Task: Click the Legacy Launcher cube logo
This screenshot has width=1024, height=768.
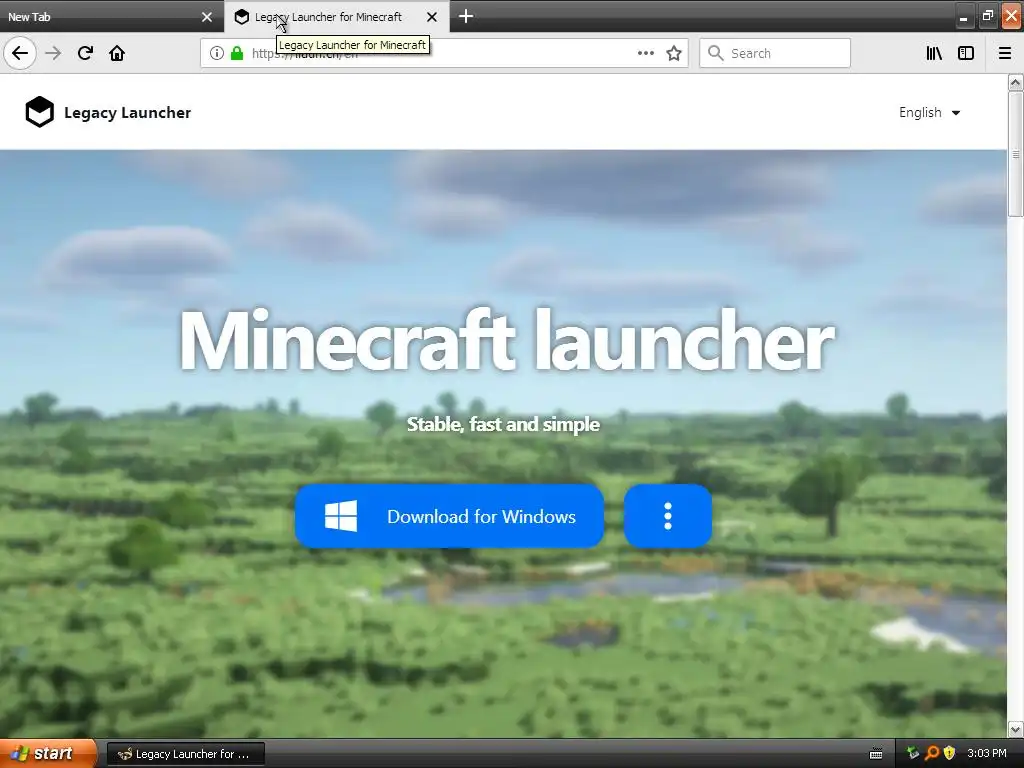Action: [x=39, y=112]
